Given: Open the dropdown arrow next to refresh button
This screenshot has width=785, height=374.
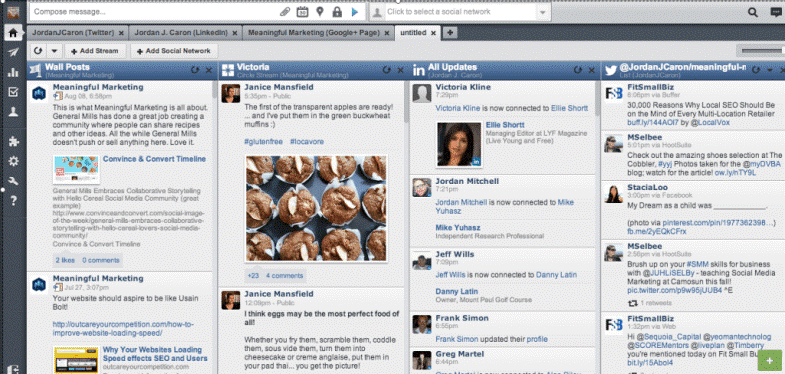Looking at the screenshot, I should click(x=55, y=51).
